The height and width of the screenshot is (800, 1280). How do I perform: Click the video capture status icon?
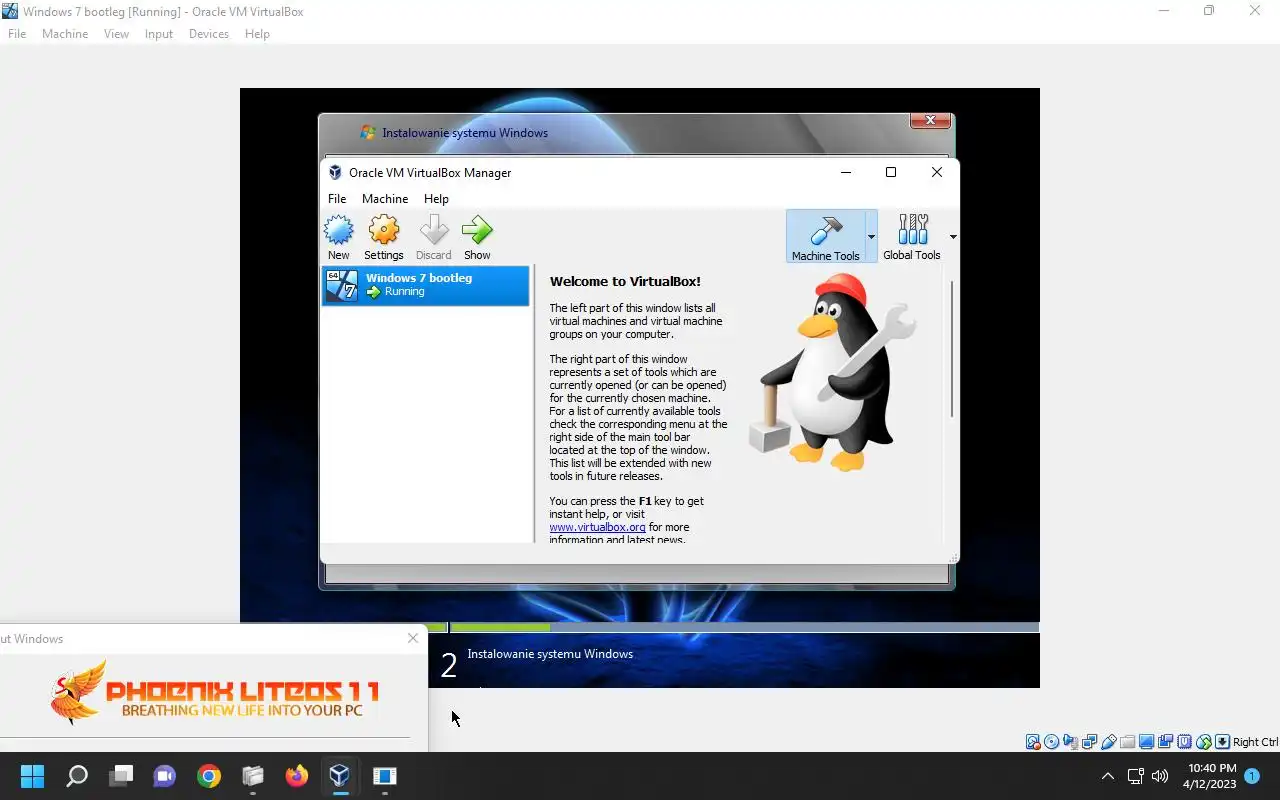click(1165, 742)
